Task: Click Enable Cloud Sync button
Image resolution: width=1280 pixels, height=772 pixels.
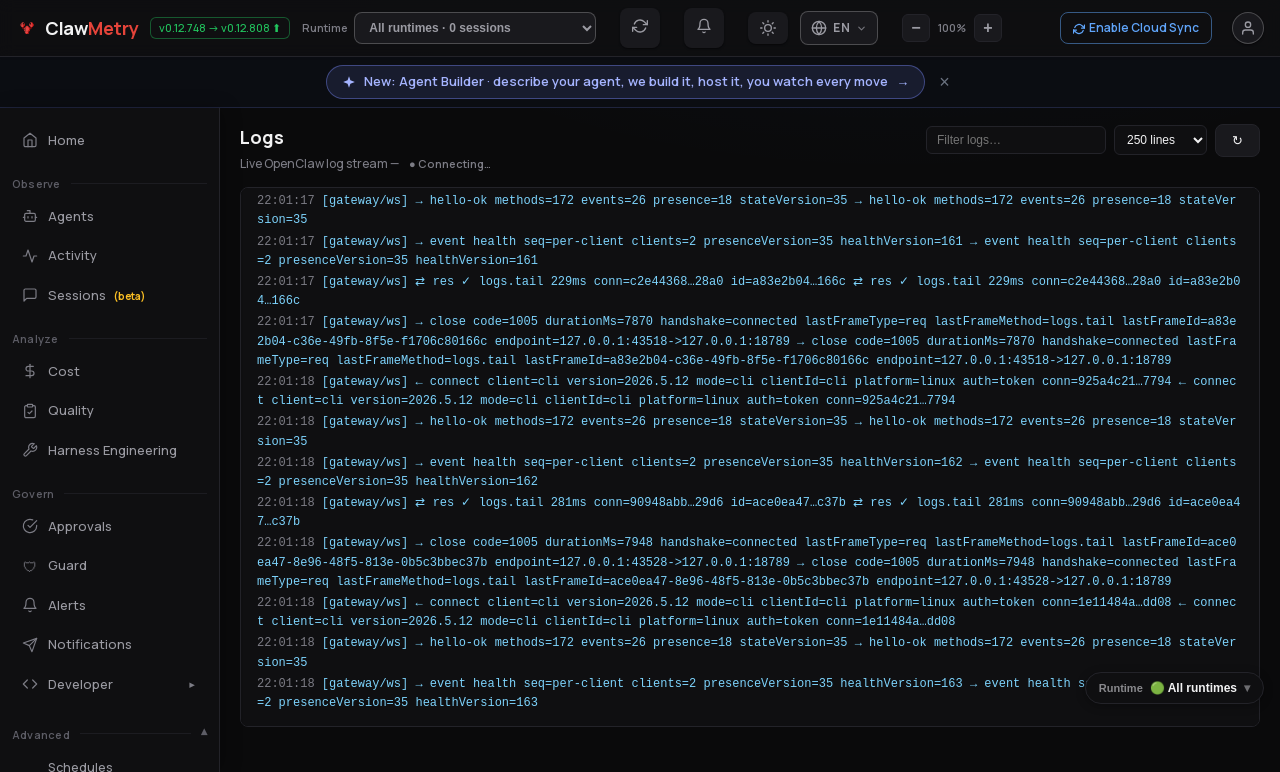Action: pyautogui.click(x=1136, y=28)
